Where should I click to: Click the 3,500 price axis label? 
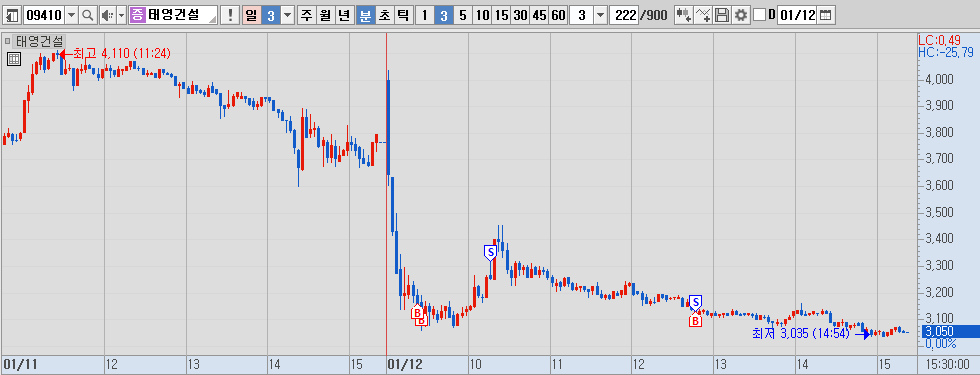940,212
